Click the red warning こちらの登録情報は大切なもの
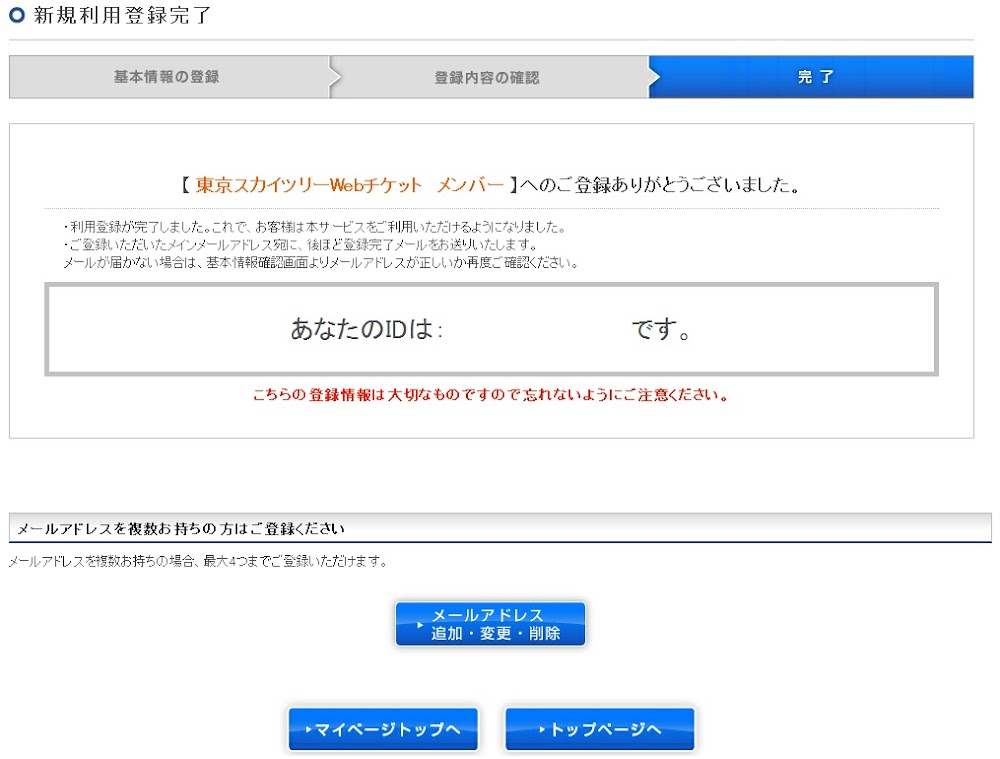1000x759 pixels. point(490,395)
